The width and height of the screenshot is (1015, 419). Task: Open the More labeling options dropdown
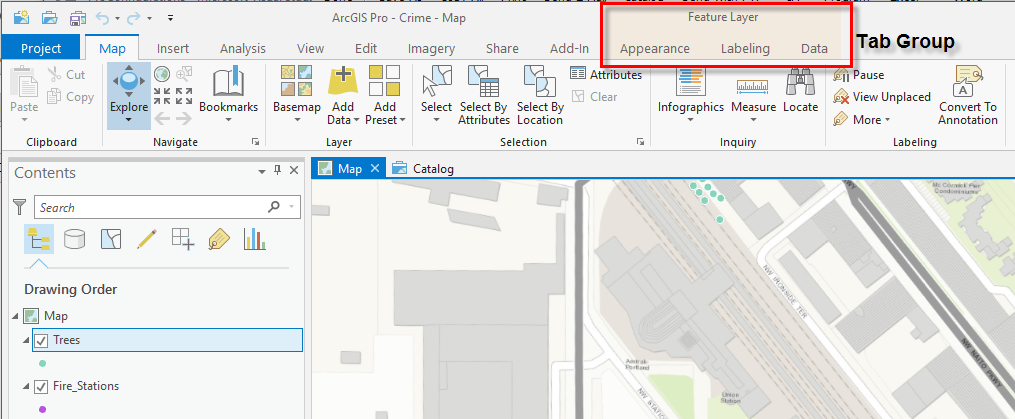[x=862, y=119]
